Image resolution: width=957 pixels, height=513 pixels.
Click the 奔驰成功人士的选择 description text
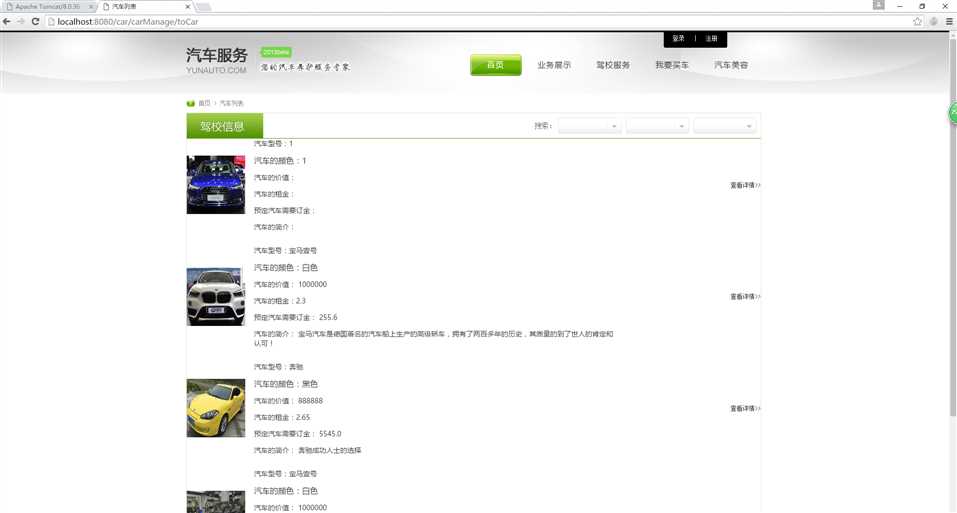(330, 450)
